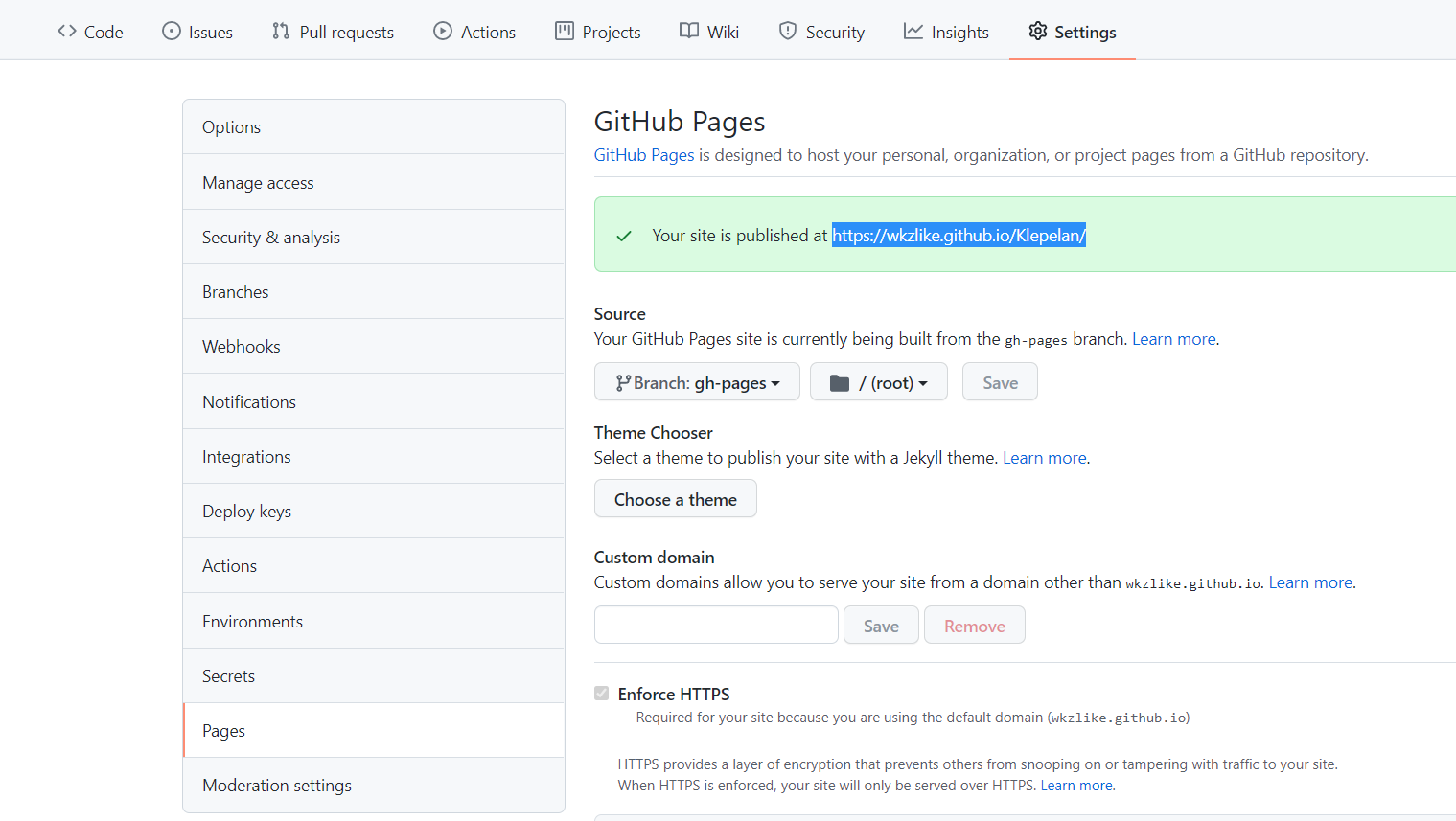
Task: Click Learn more link under Custom domain
Action: tap(1310, 582)
